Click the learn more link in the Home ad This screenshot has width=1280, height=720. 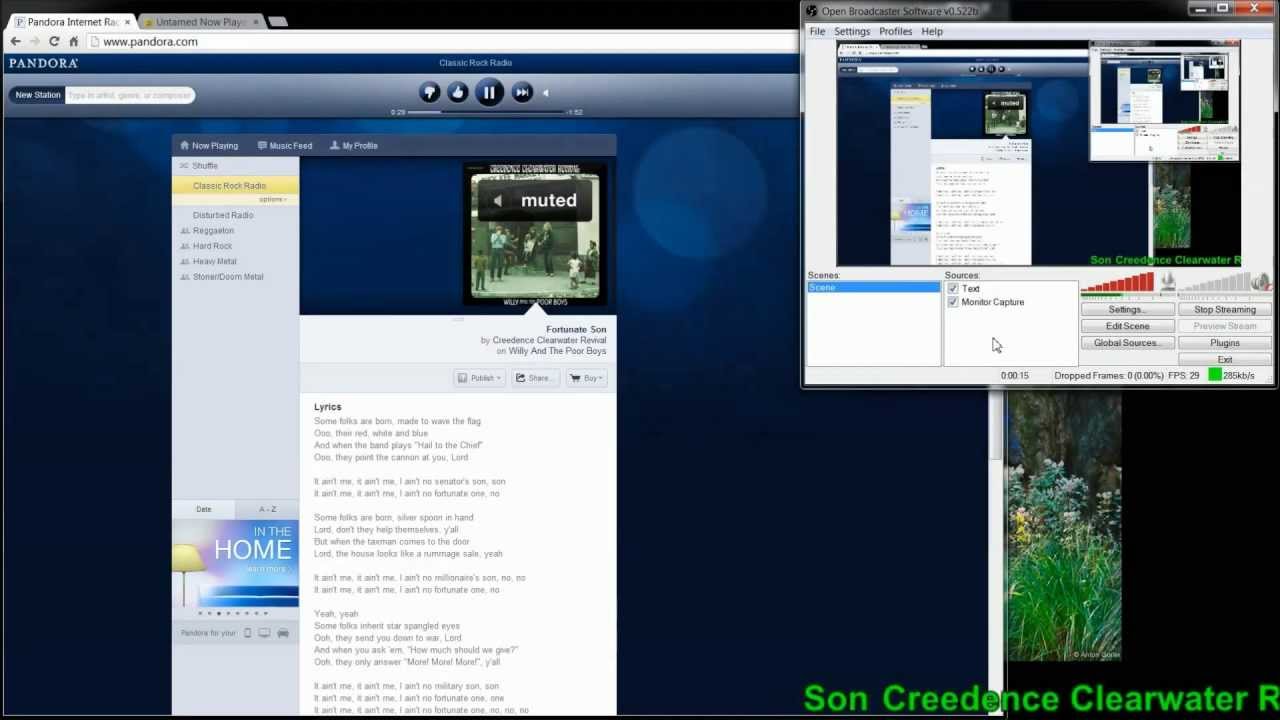coord(267,569)
